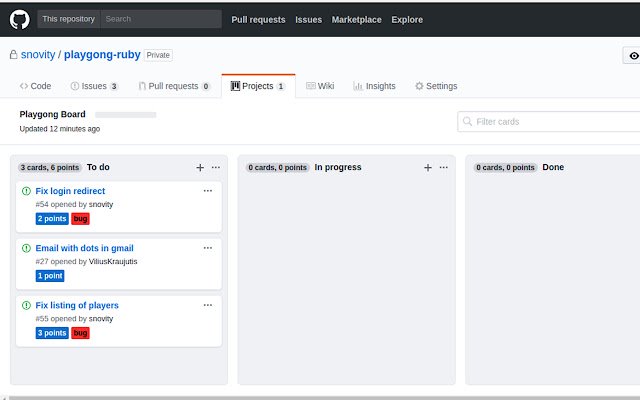Click the 3 points label
640x400 pixels.
click(52, 333)
